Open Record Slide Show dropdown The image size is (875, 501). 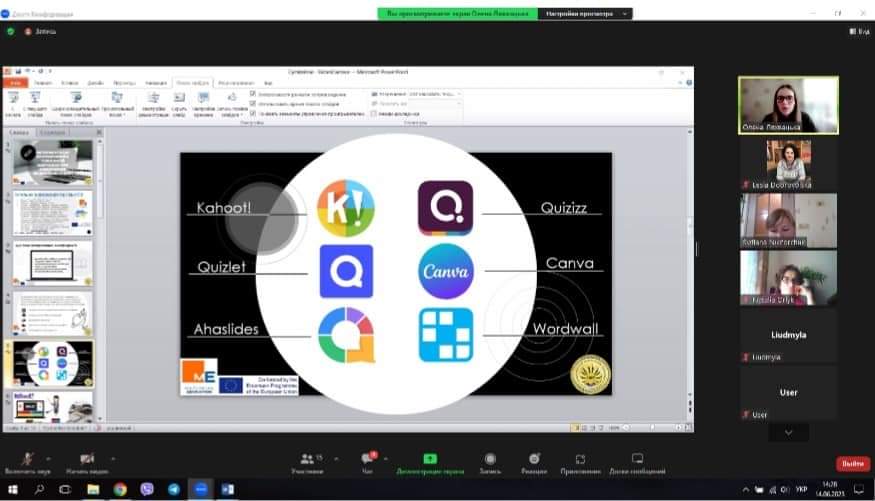tap(232, 104)
